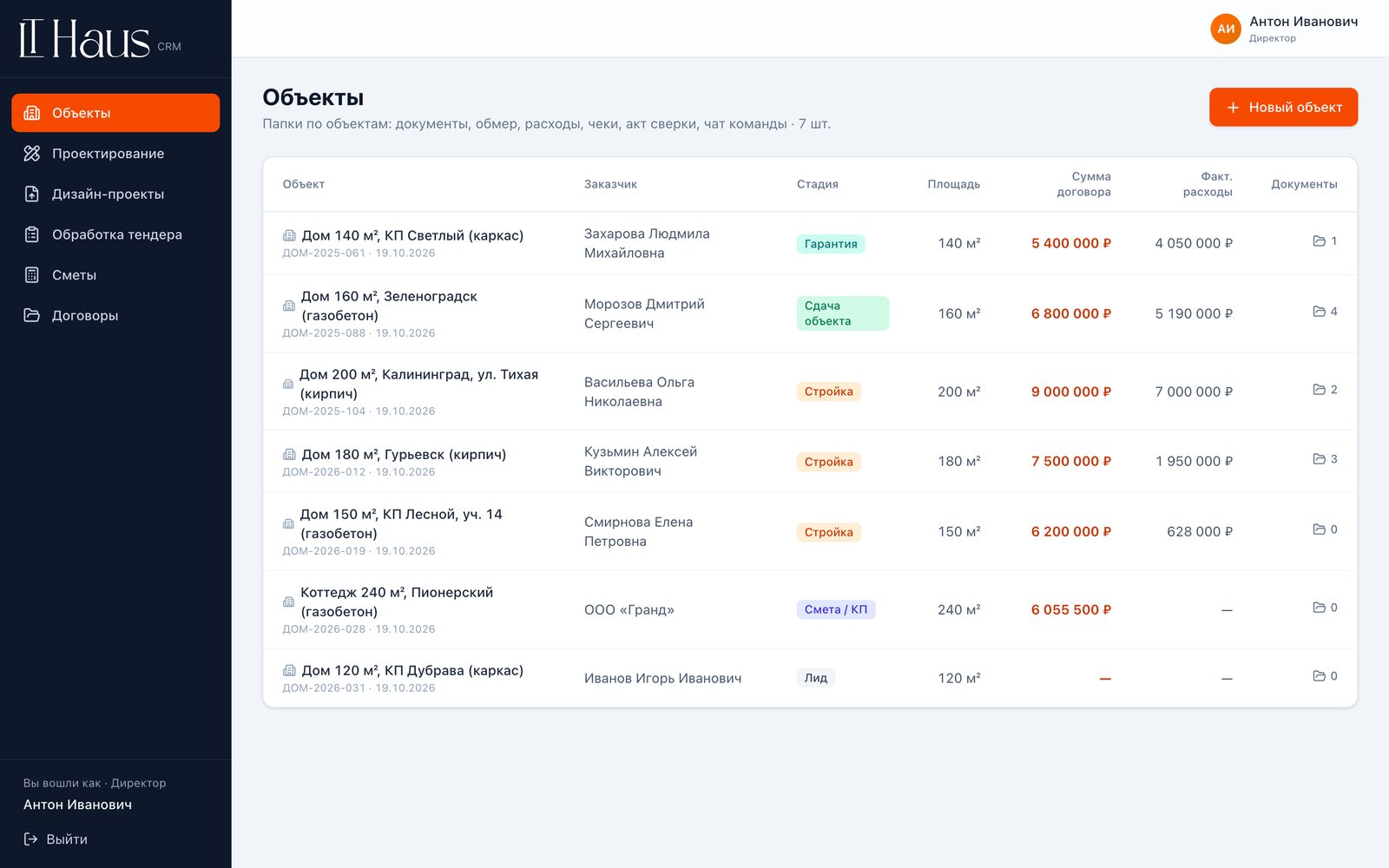1389x868 pixels.
Task: Click customer Иванов Игорь Иванович
Action: [663, 679]
